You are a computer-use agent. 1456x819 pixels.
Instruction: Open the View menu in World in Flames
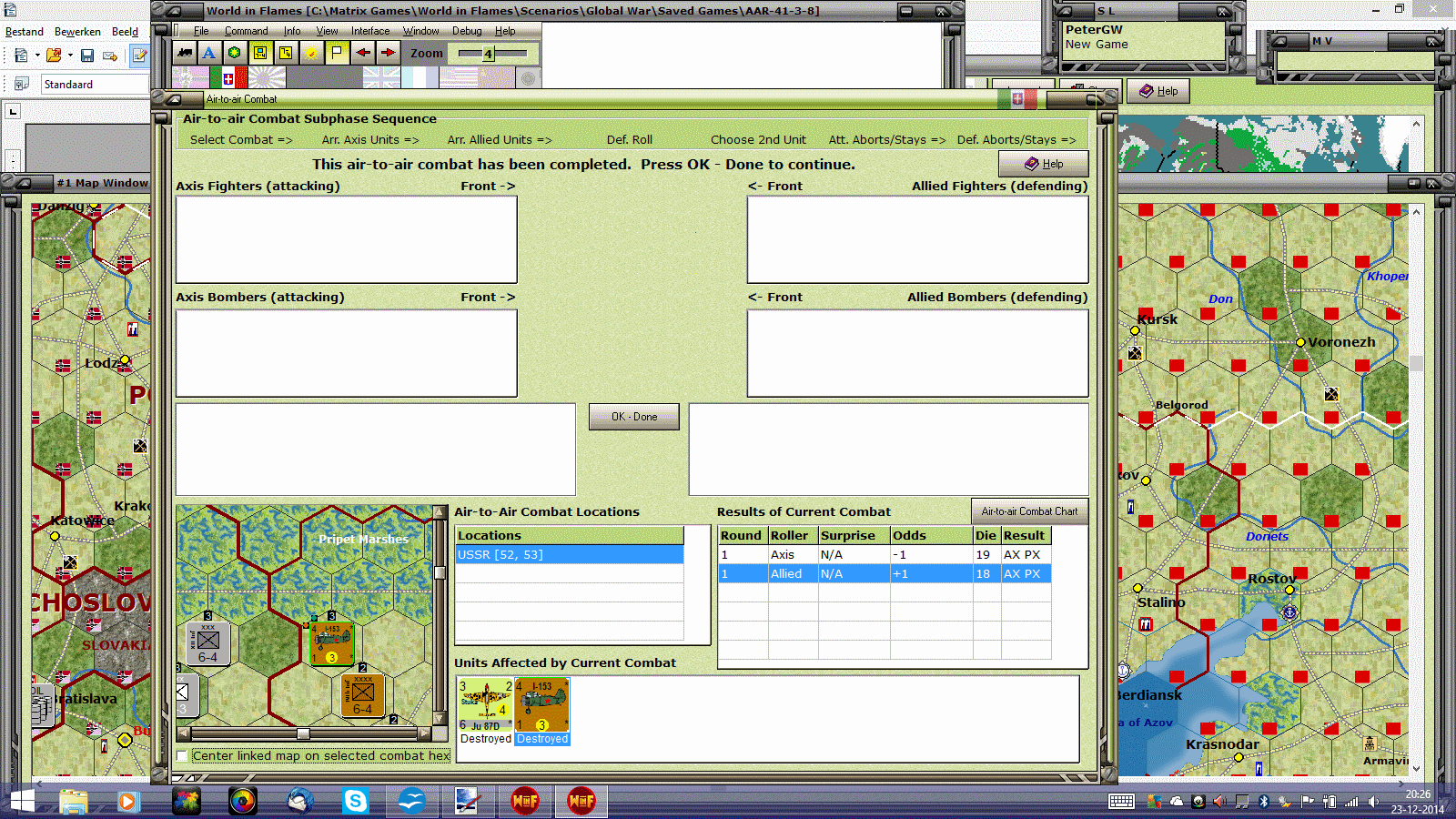327,31
